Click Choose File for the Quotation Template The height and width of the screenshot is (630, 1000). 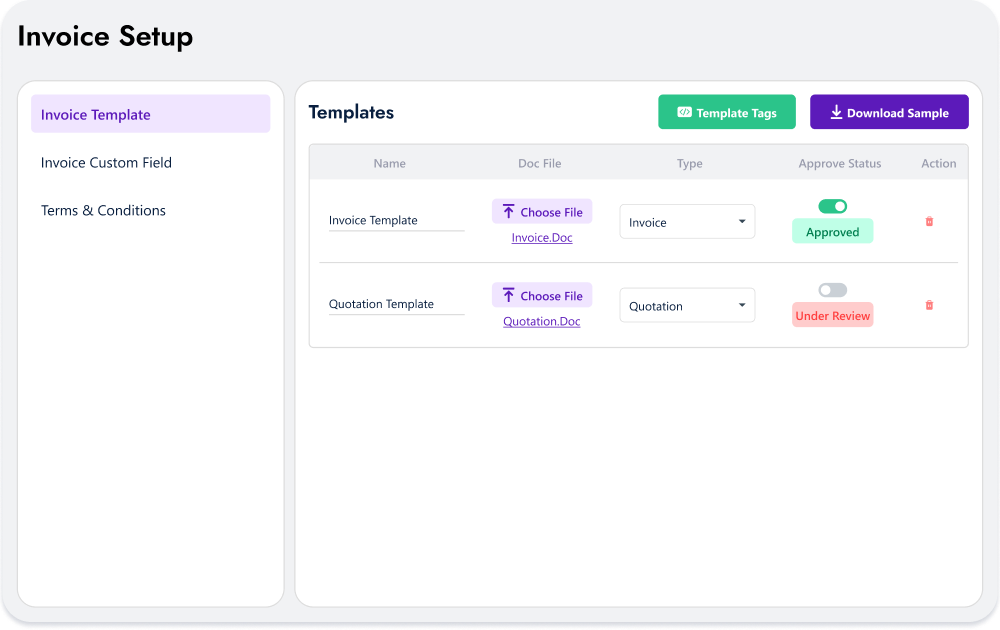coord(541,295)
